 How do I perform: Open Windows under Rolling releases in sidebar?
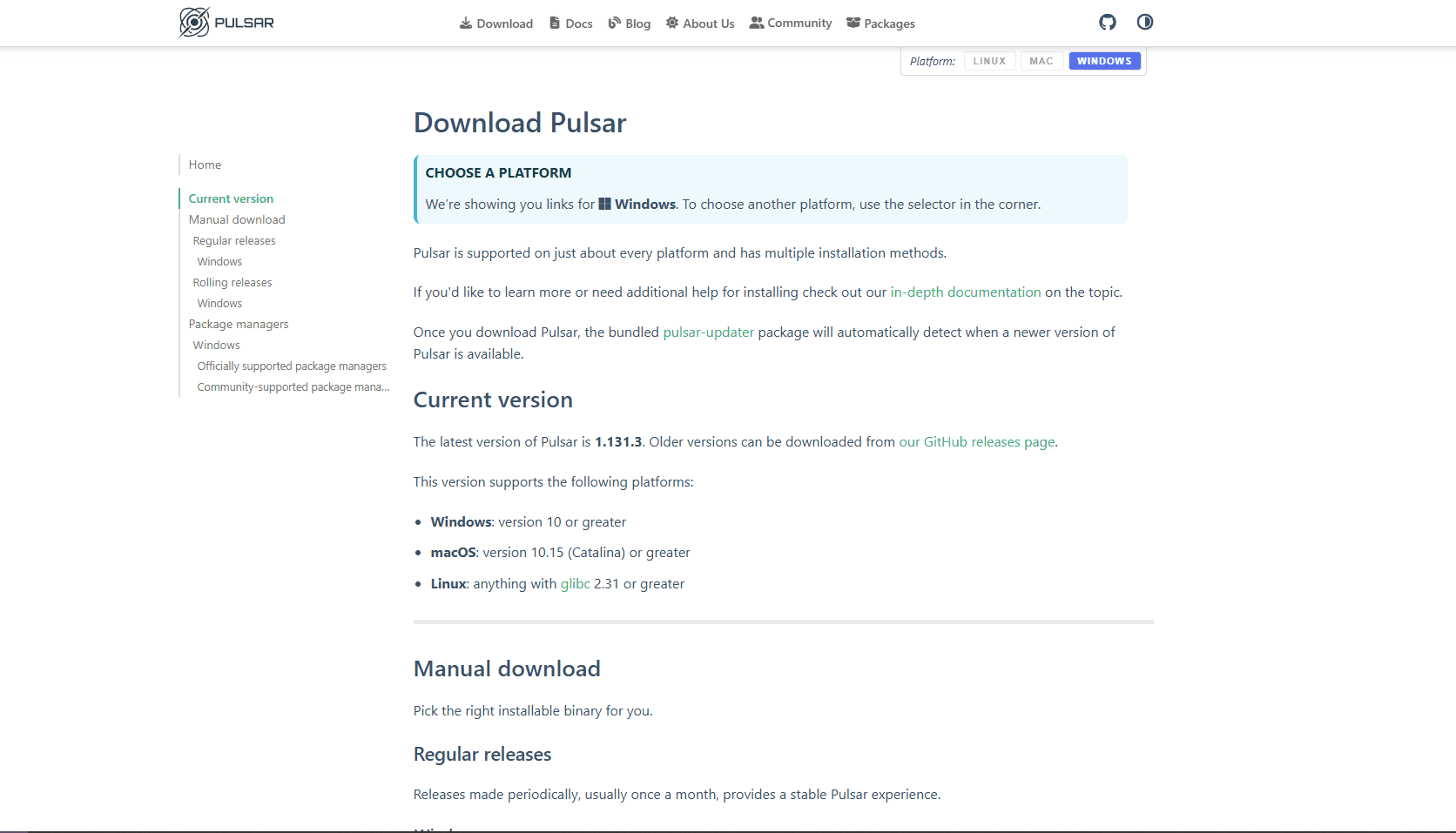(219, 303)
